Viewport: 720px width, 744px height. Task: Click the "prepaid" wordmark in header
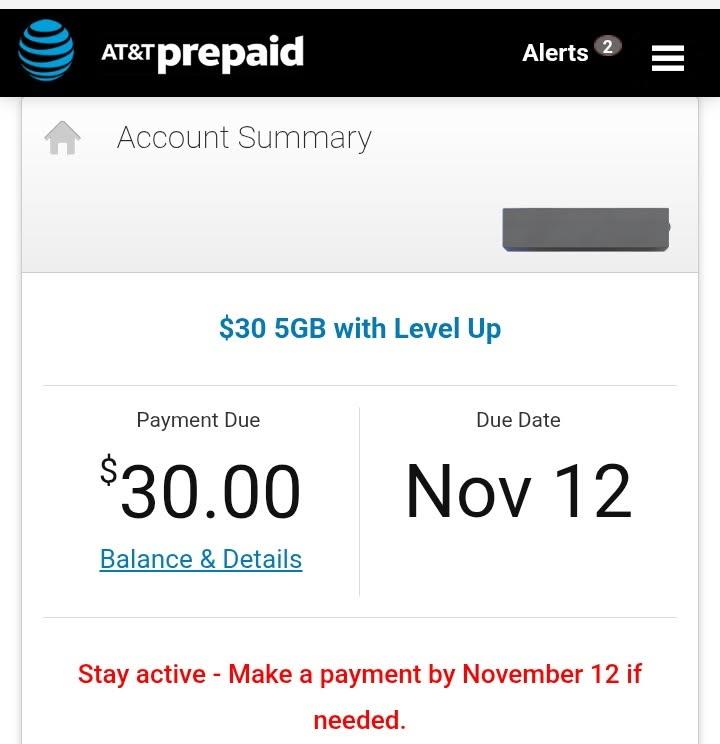pos(230,53)
